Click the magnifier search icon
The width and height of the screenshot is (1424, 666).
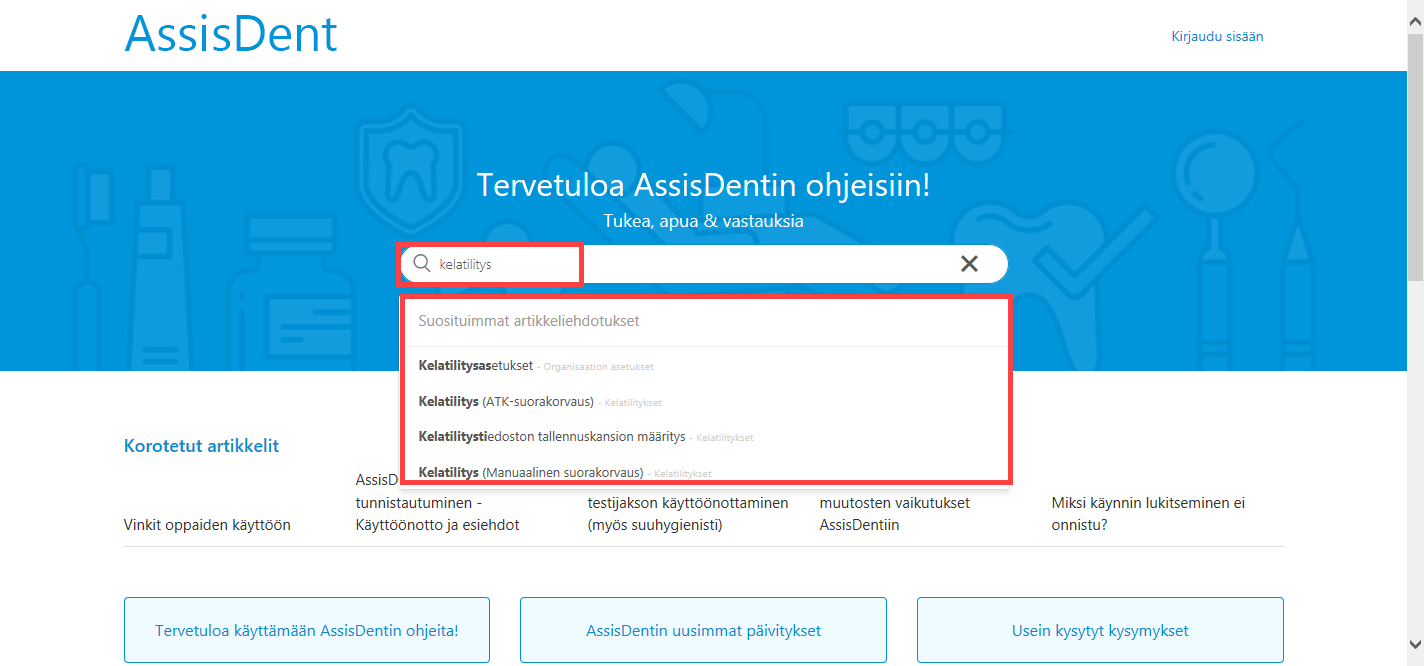coord(422,264)
